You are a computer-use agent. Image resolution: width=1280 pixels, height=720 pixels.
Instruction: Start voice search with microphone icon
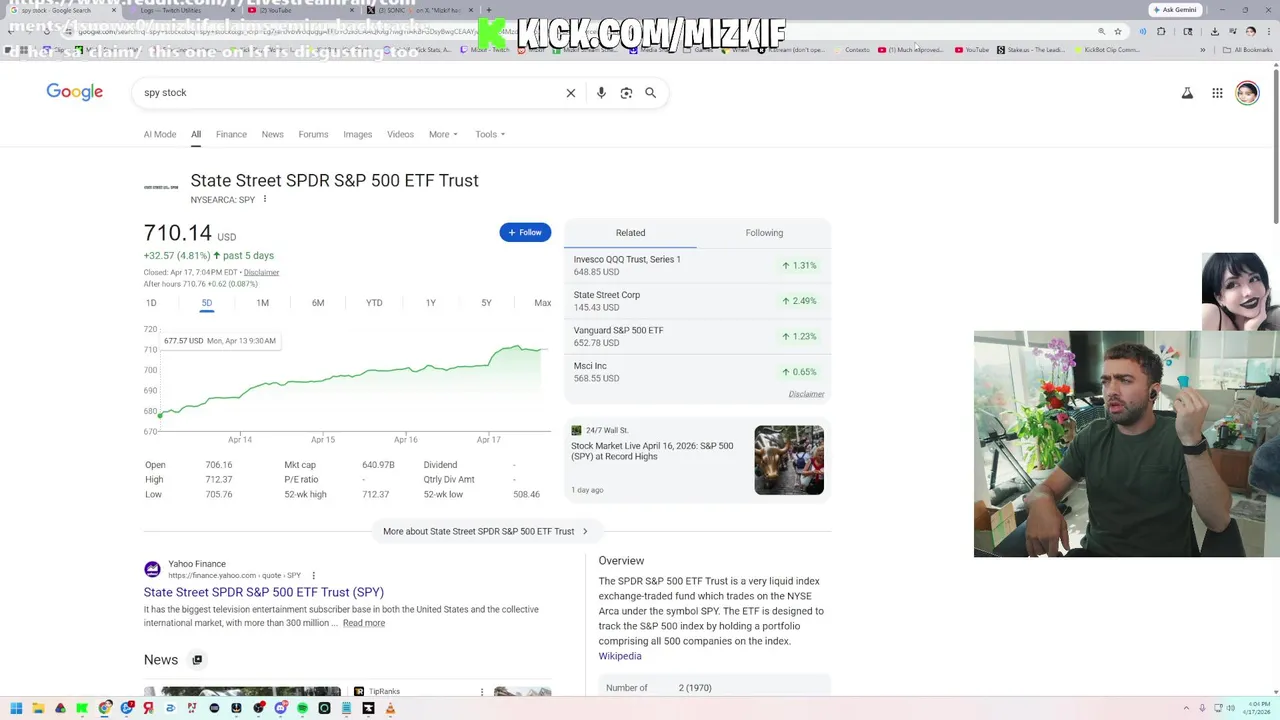(x=601, y=93)
